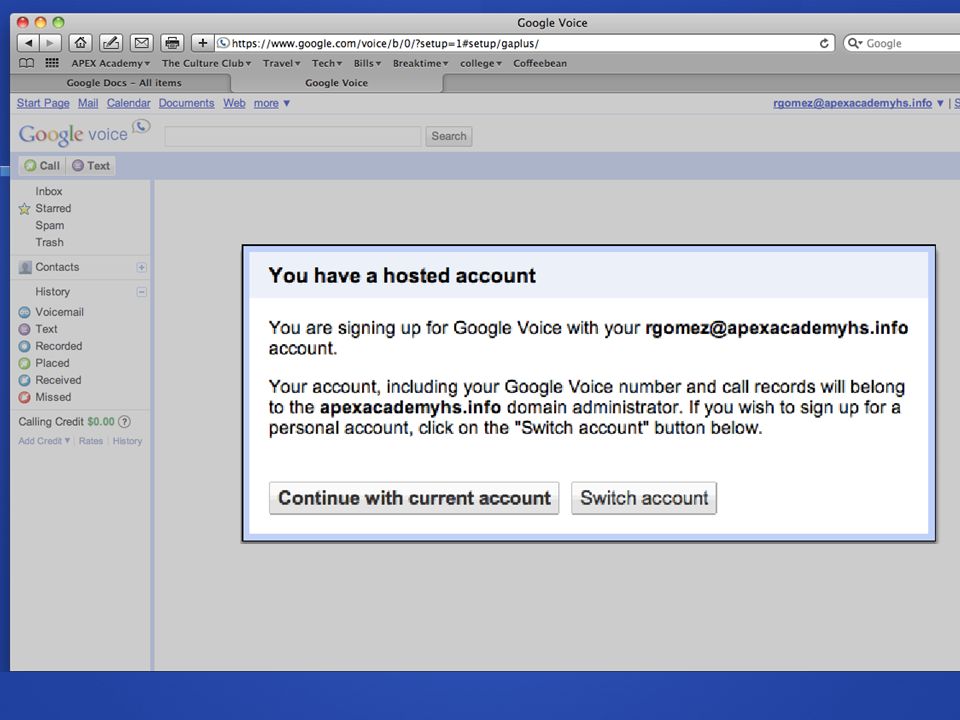960x720 pixels.
Task: Expand Contacts with the plus toggle
Action: click(x=141, y=268)
